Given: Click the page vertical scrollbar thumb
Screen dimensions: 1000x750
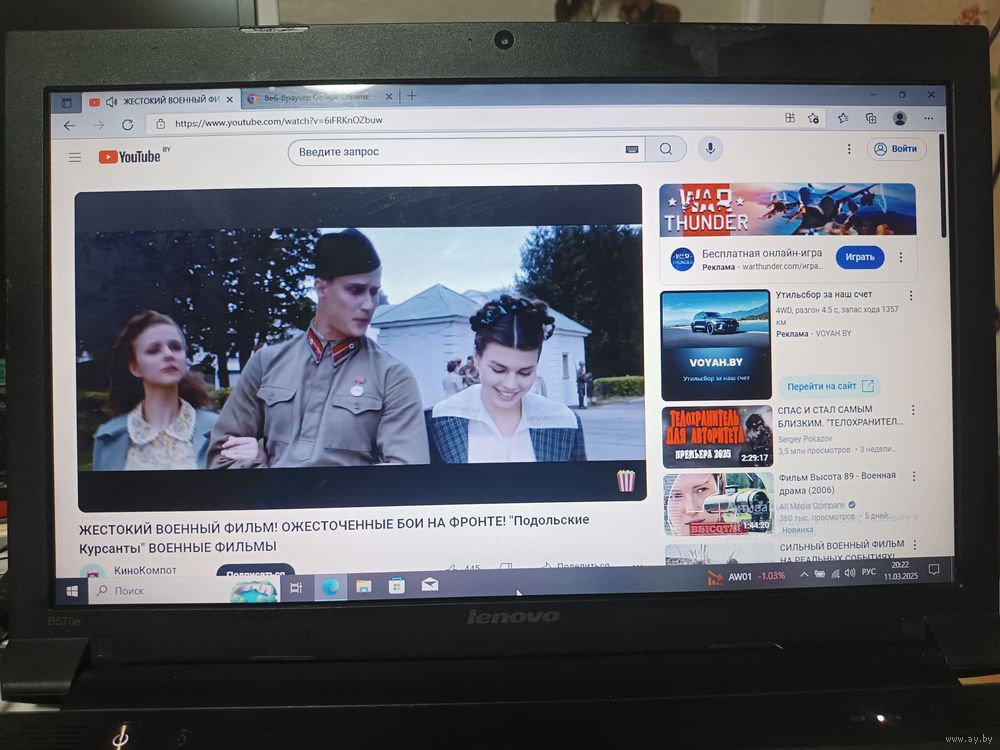Looking at the screenshot, I should (x=941, y=185).
